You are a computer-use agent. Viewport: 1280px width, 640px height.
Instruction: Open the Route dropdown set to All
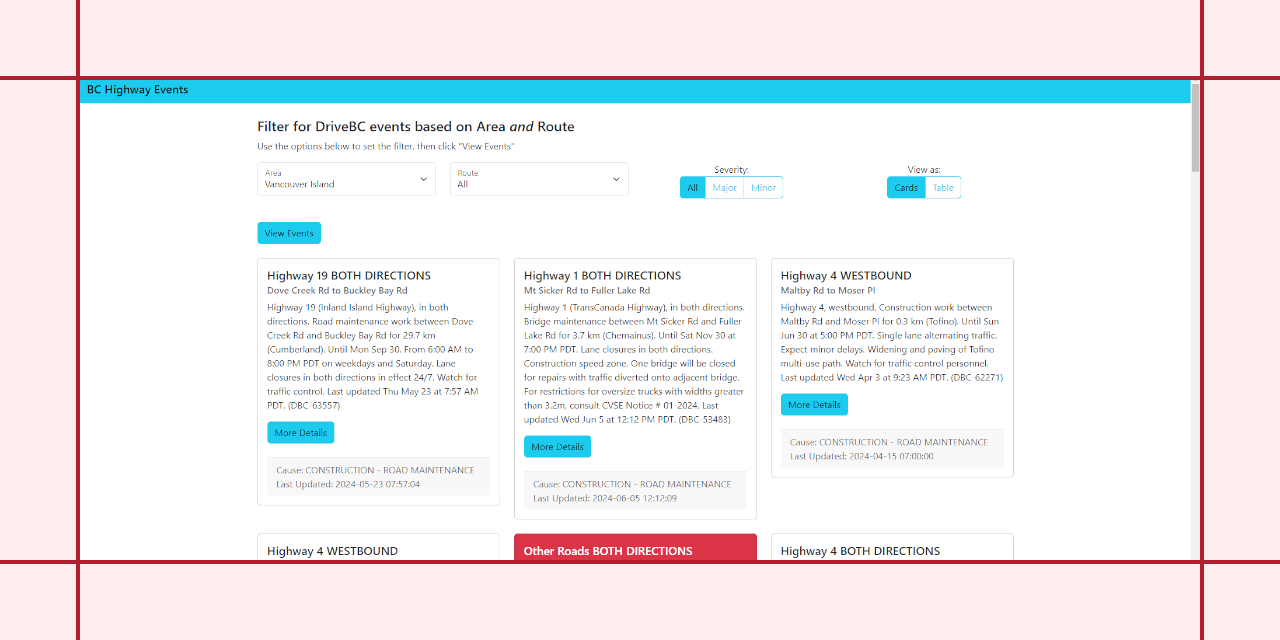pos(538,179)
